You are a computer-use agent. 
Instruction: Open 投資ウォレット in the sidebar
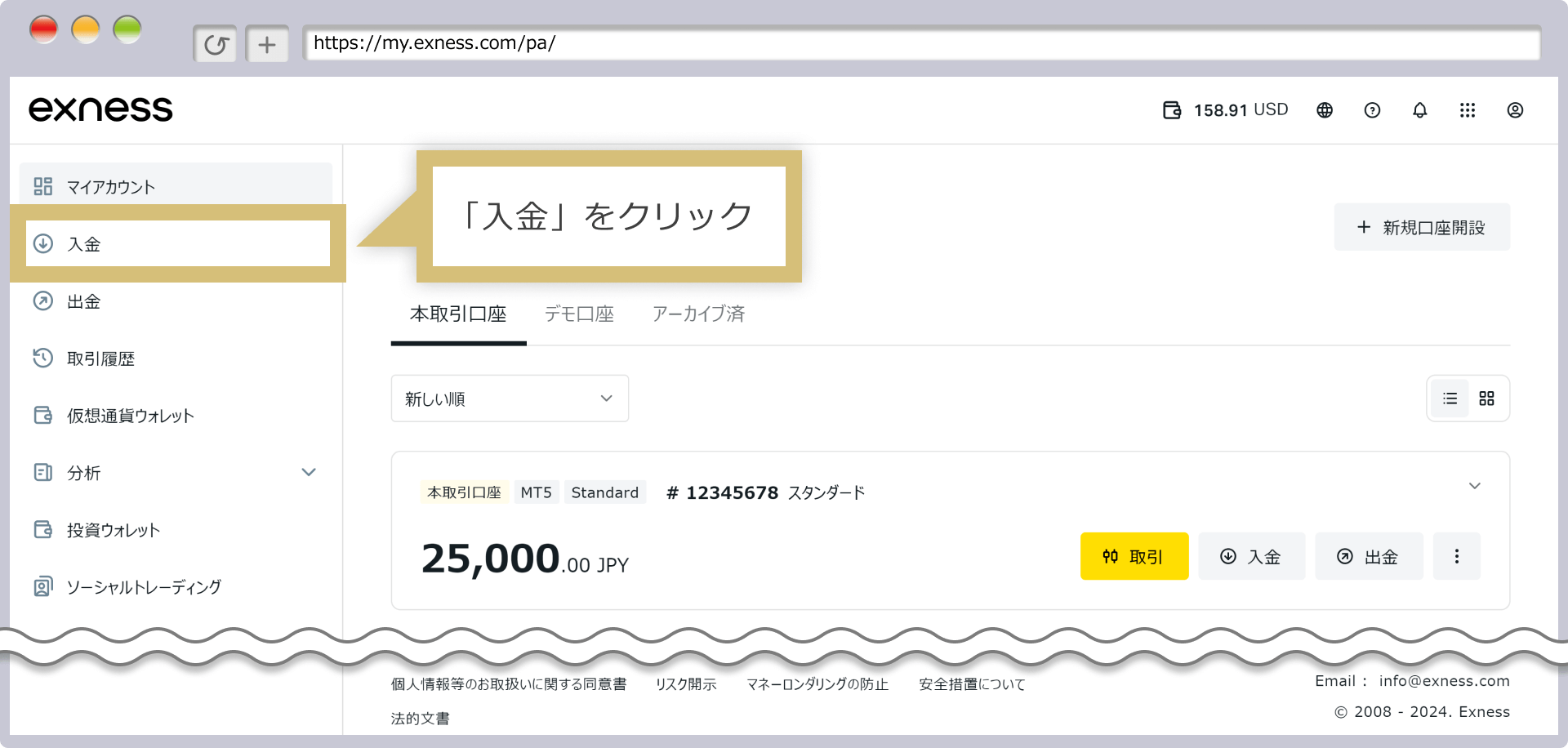(176, 530)
